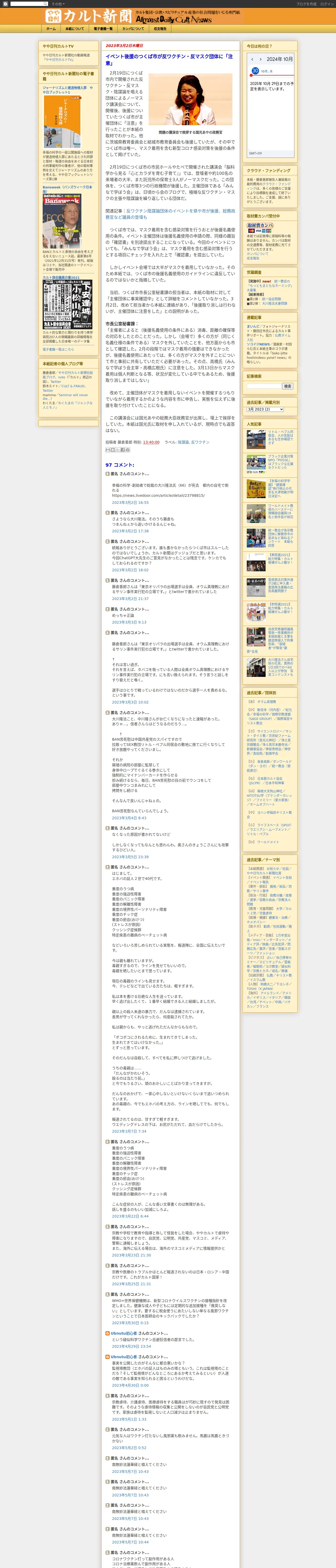
Task: Click the Blogger logo in navbar
Action: [5, 4]
